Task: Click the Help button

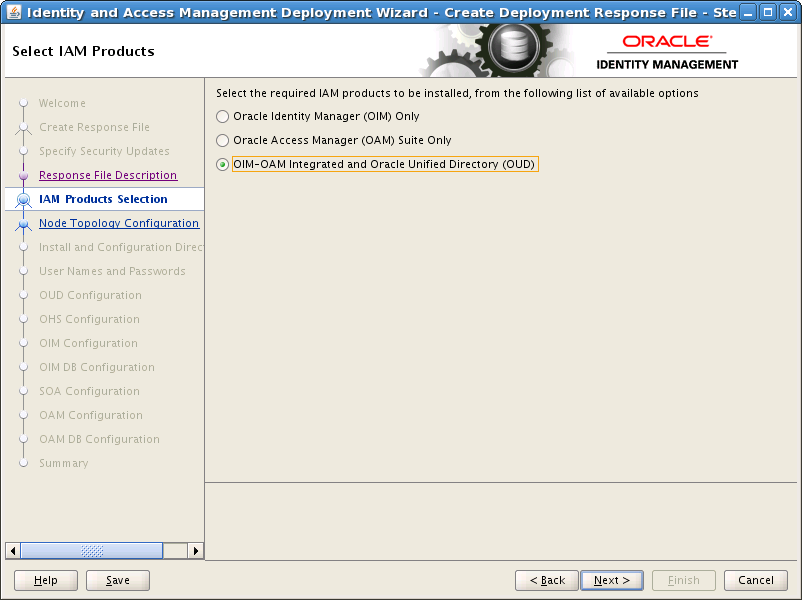Action: pyautogui.click(x=46, y=580)
